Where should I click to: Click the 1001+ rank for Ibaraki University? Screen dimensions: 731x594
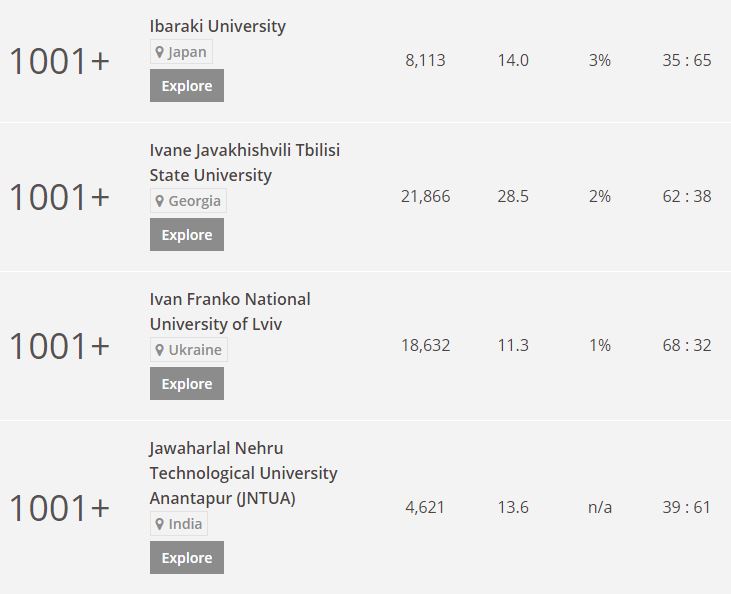[59, 61]
